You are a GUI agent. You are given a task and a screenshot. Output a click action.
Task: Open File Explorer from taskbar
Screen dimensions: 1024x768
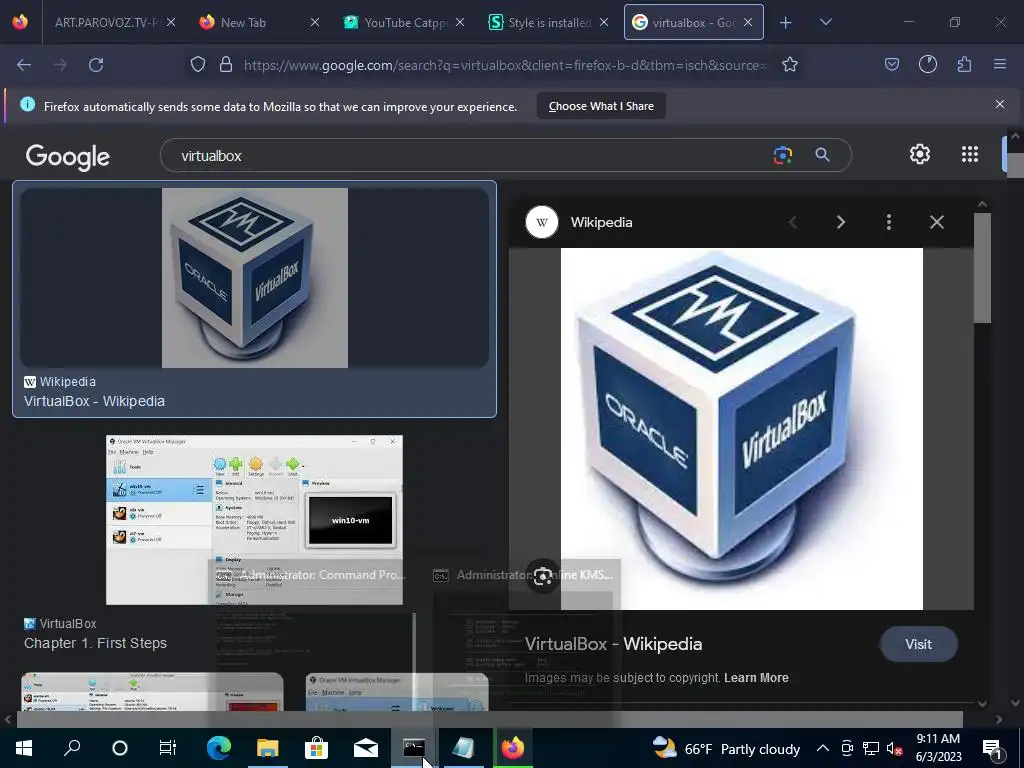[268, 748]
